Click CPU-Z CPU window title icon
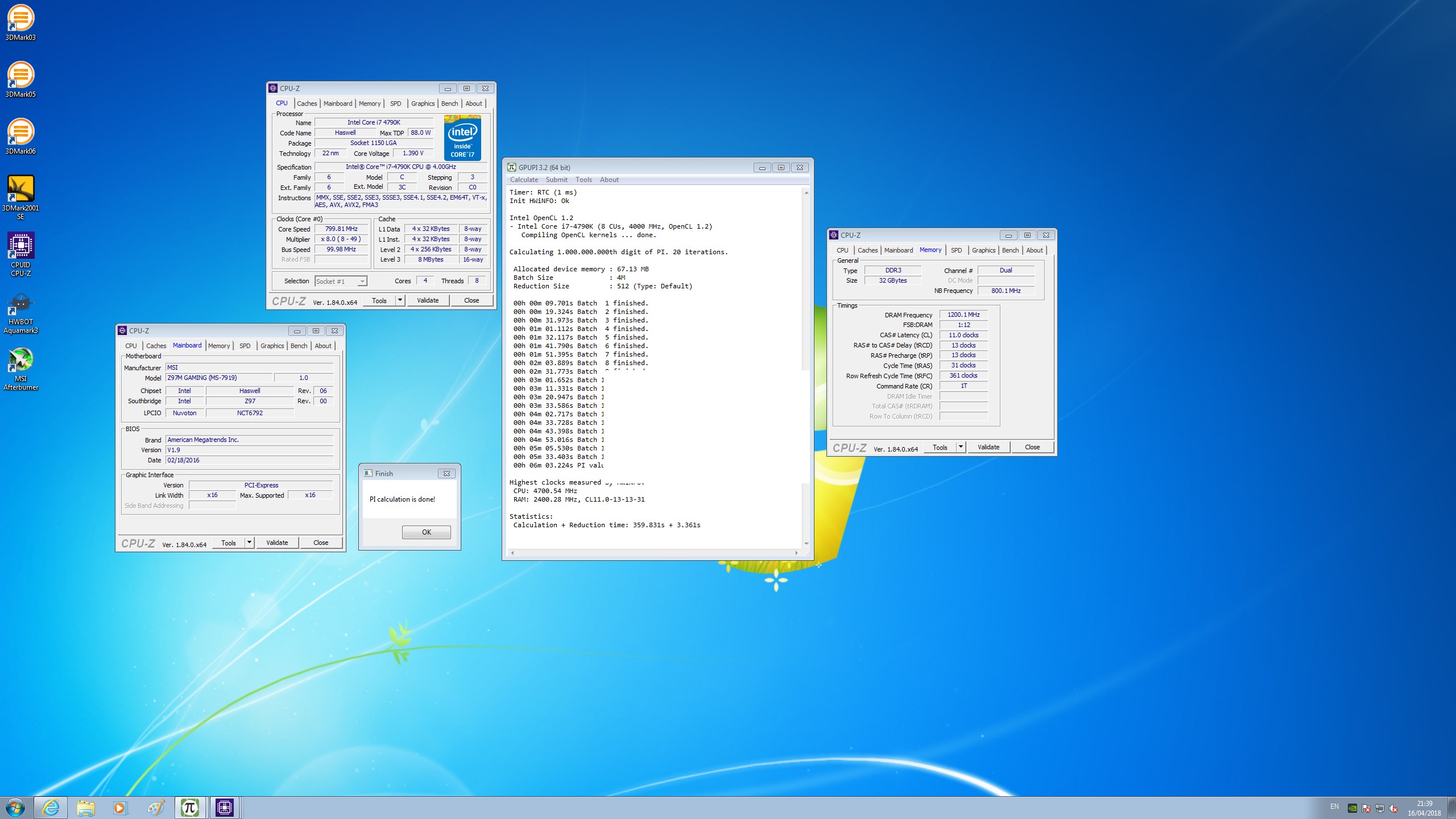Image resolution: width=1456 pixels, height=819 pixels. click(273, 88)
